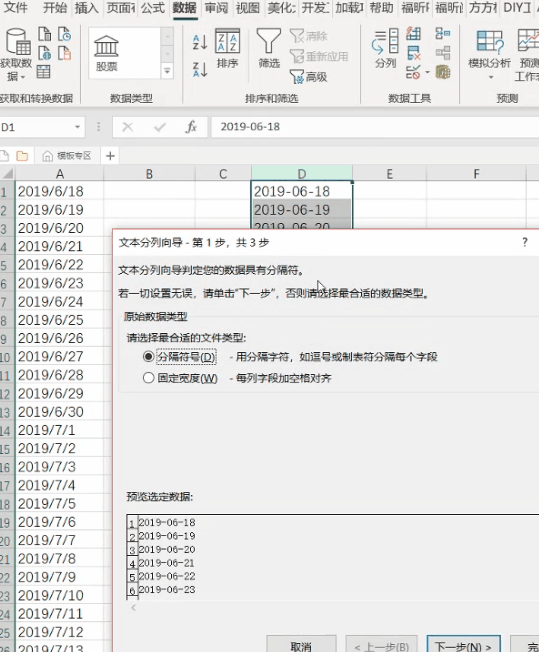The image size is (539, 652).
Task: Select the corner Select All button
Action: [x=7, y=173]
